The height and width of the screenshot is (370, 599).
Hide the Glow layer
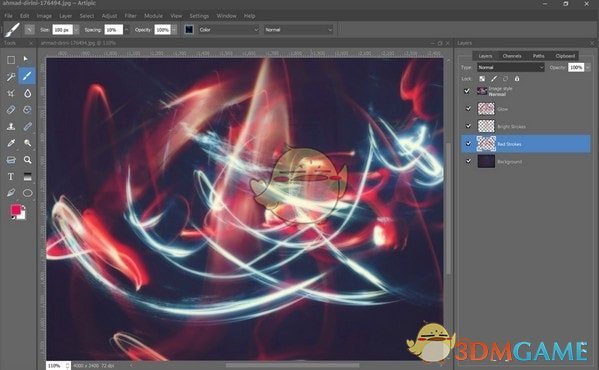tap(468, 109)
